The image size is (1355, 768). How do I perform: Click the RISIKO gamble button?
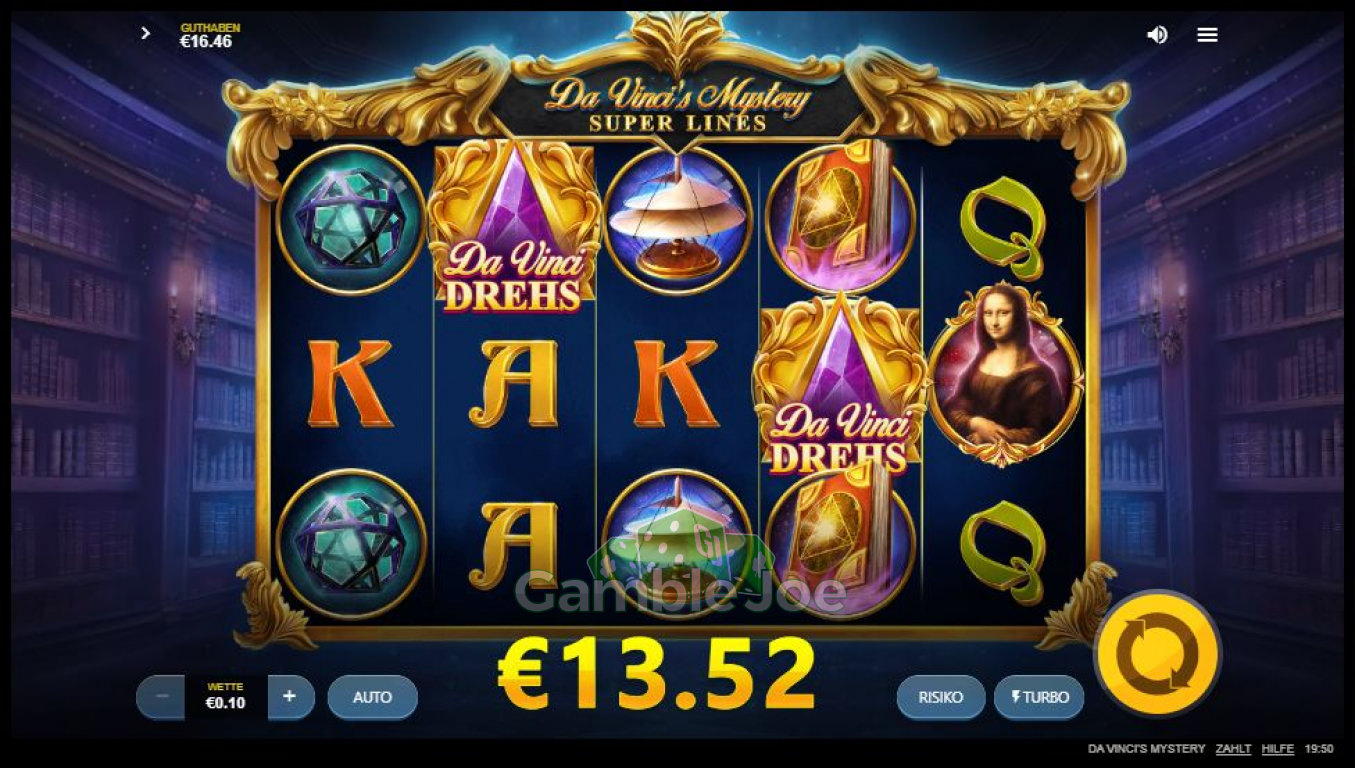pos(941,697)
